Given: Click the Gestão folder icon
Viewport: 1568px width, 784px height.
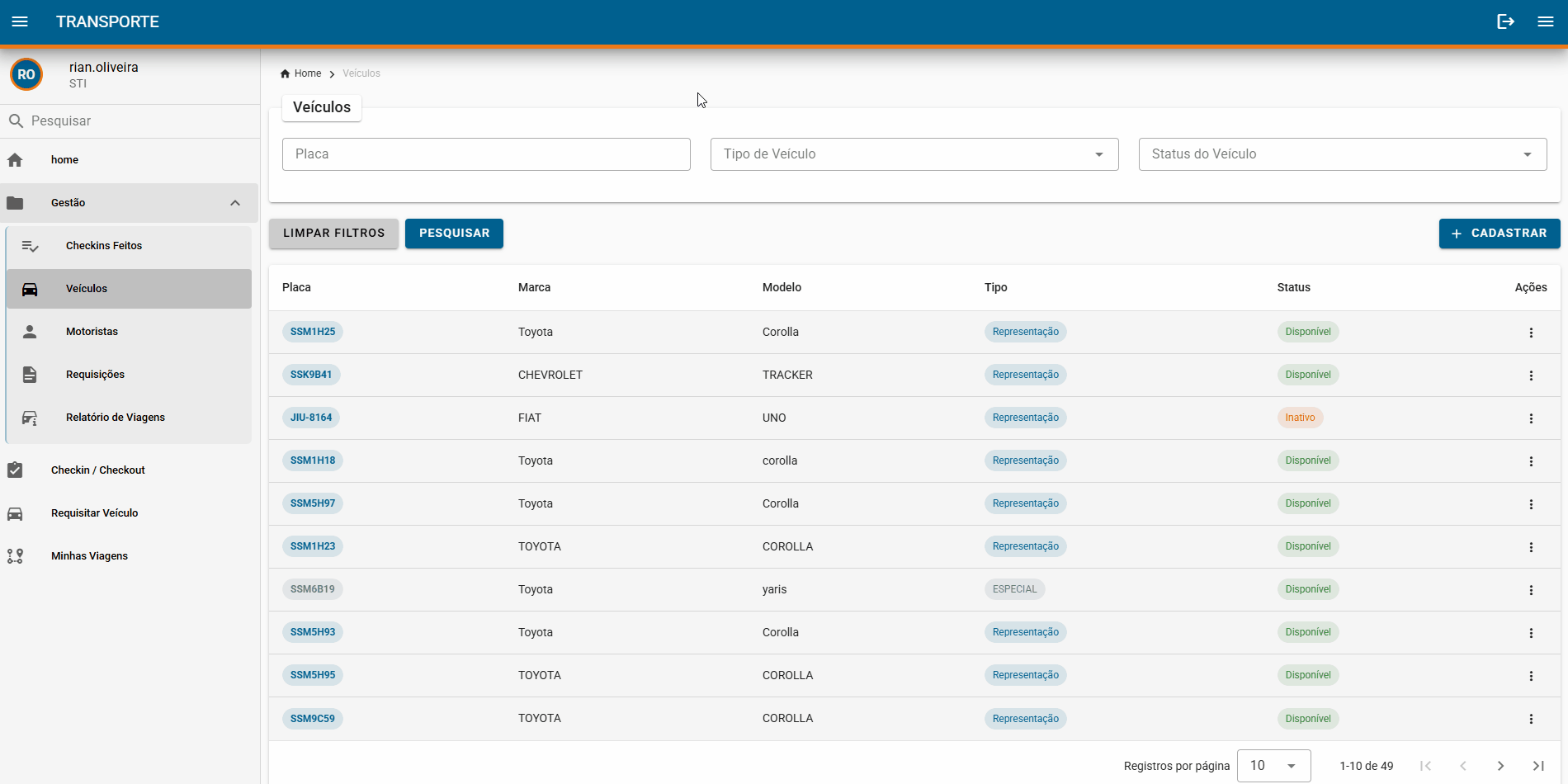Looking at the screenshot, I should [15, 203].
